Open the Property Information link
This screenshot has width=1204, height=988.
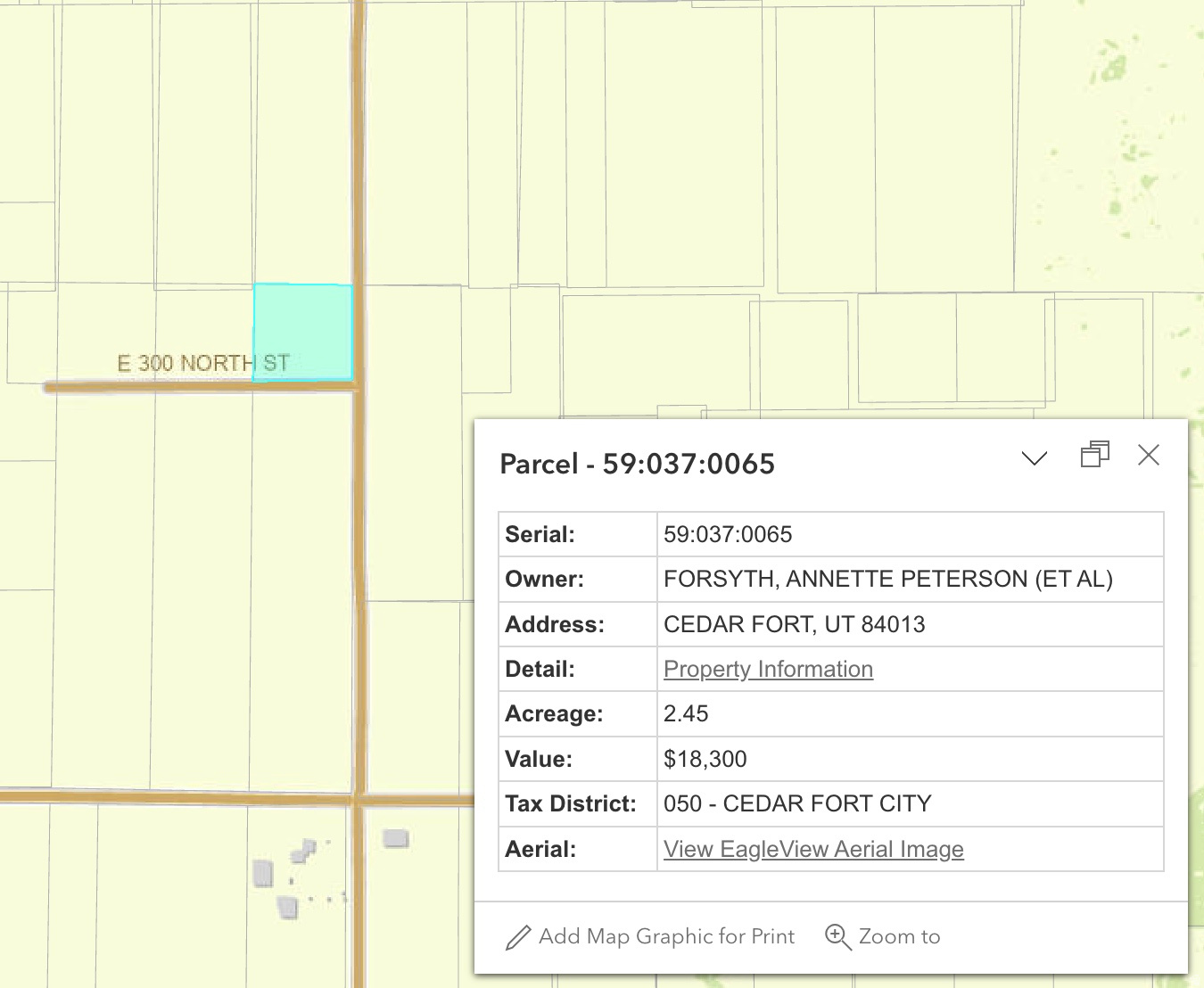click(x=768, y=669)
